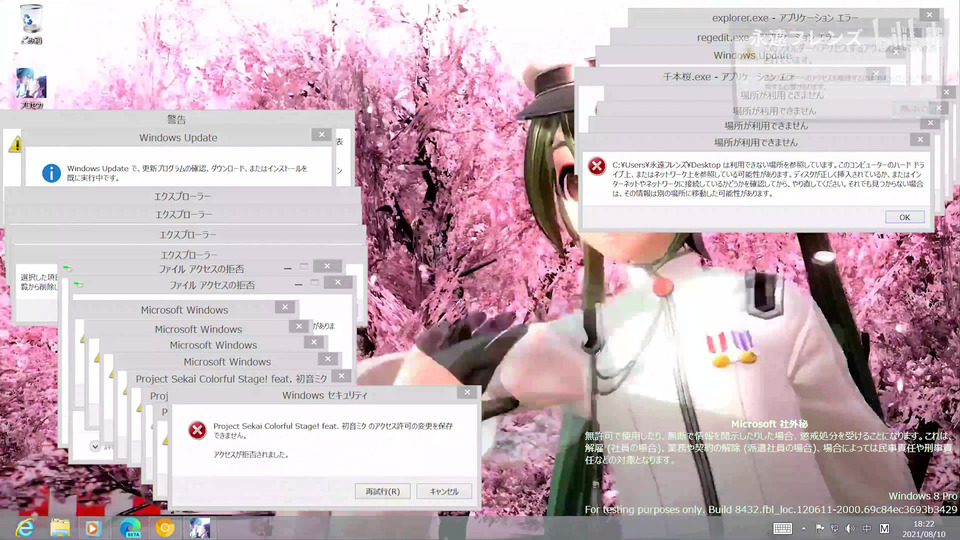Click the yellow warning icon in 警告 window
Screen dimensions: 960x540
[x=15, y=144]
